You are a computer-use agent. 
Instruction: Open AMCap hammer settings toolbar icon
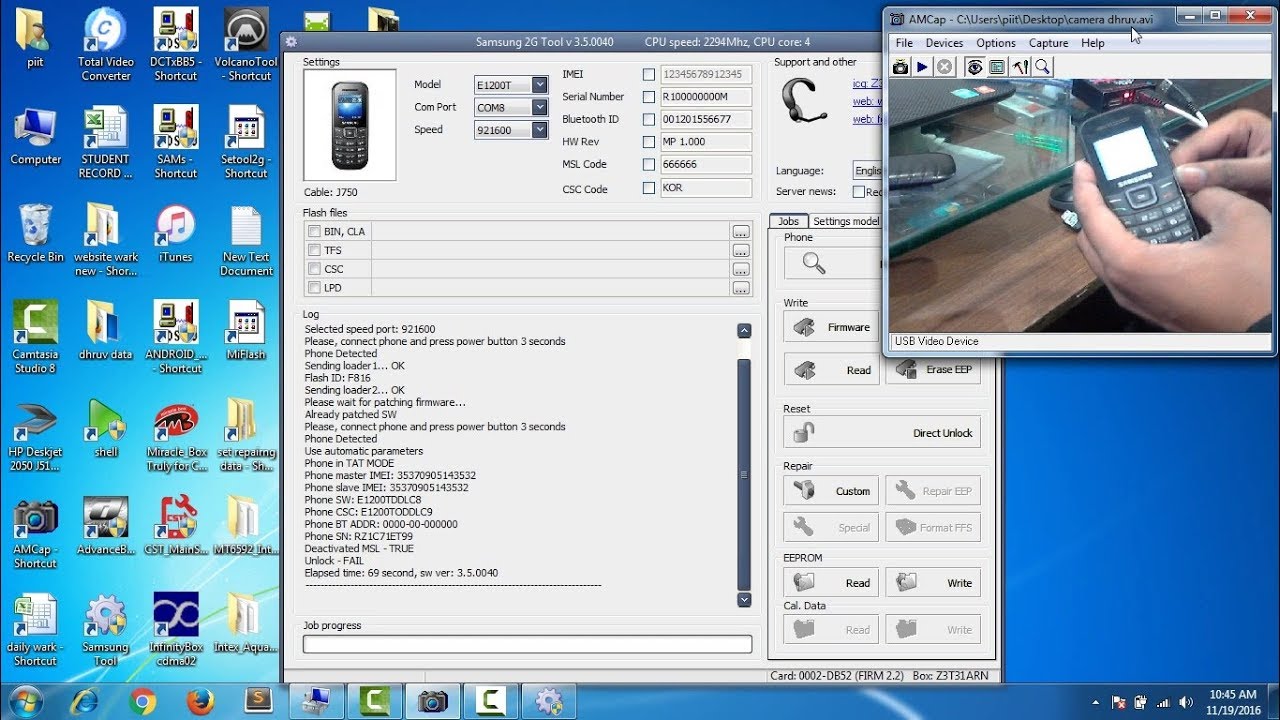1020,67
